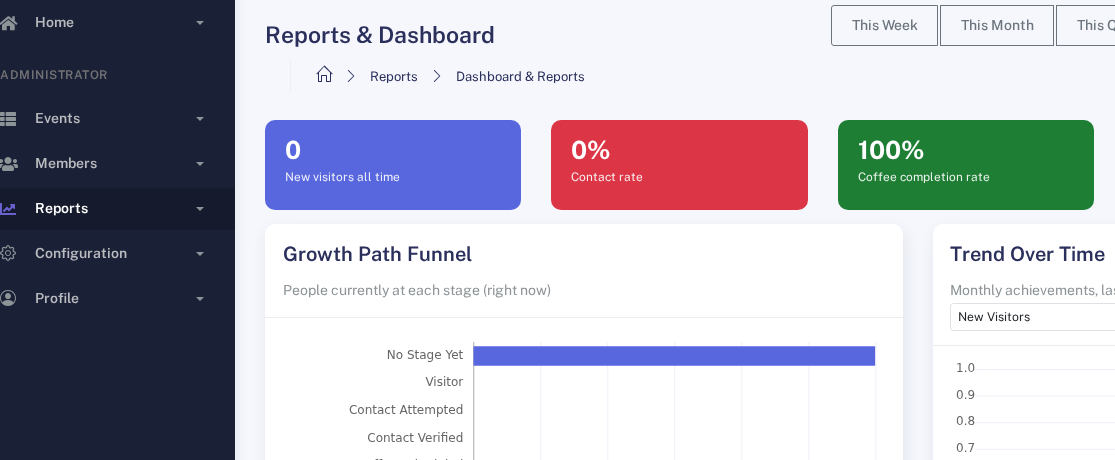Click the Reports breadcrumb link
Viewport: 1115px width, 460px height.
pyautogui.click(x=393, y=77)
